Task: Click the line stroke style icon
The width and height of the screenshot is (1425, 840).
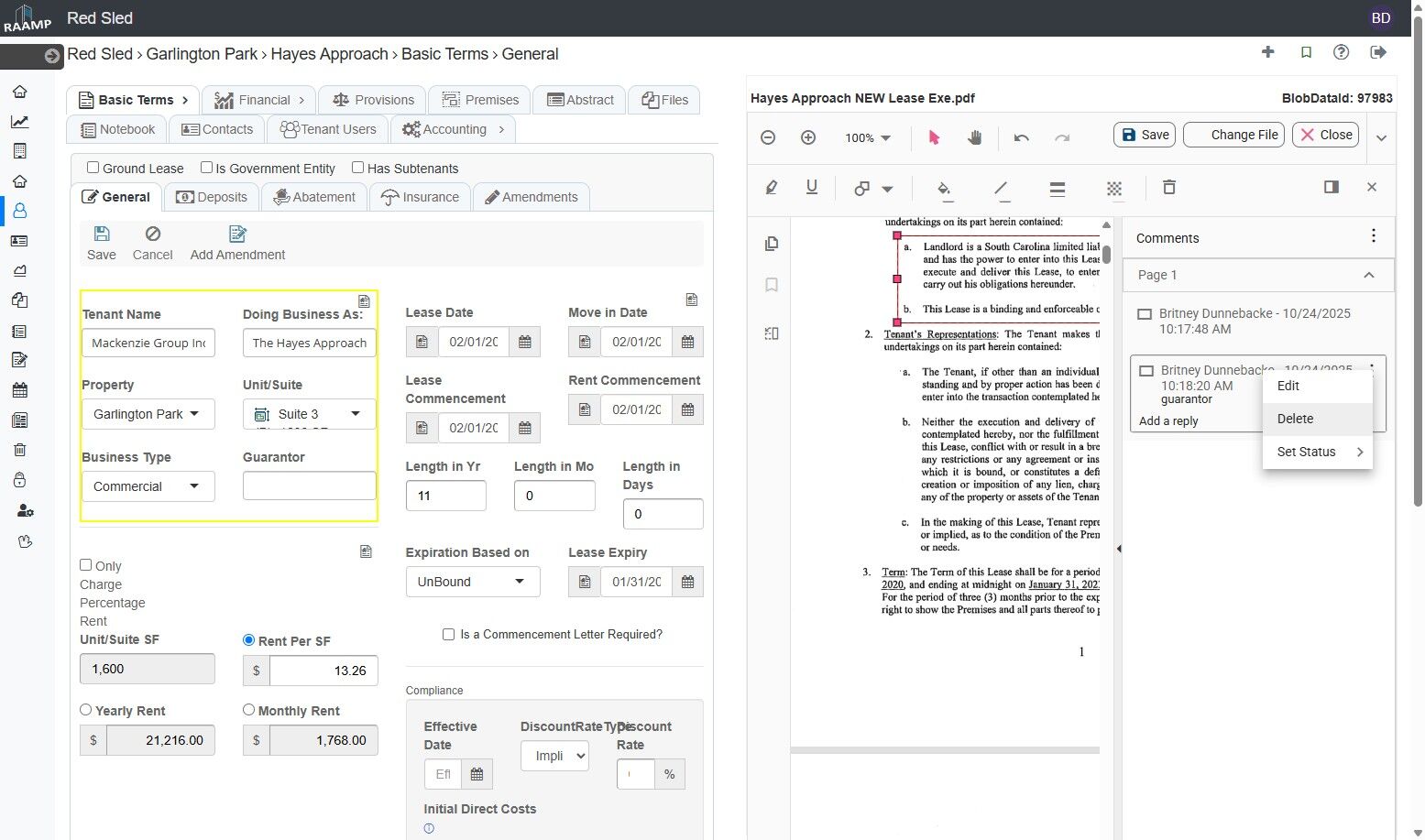Action: point(1057,189)
